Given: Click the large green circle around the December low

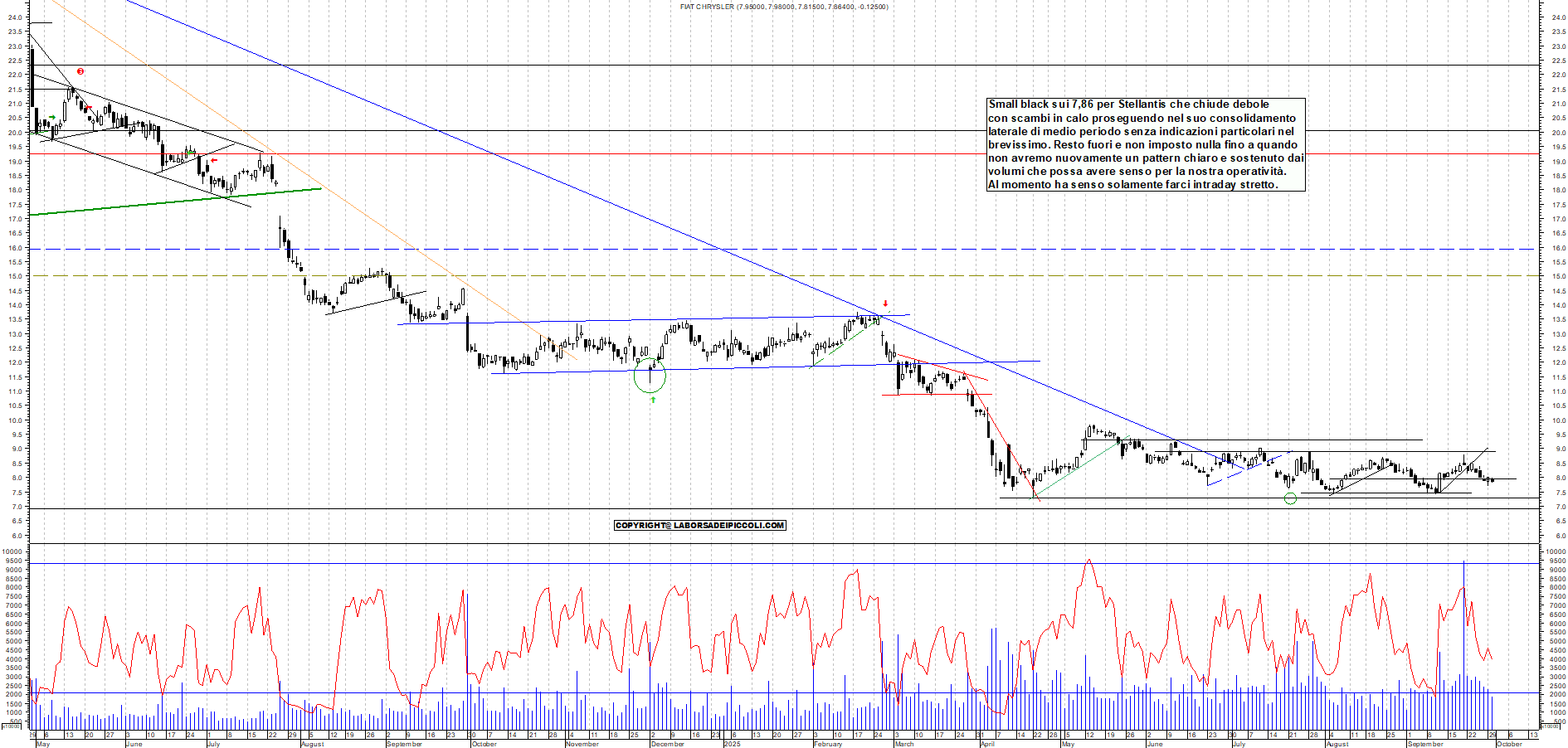Looking at the screenshot, I should click(x=650, y=376).
